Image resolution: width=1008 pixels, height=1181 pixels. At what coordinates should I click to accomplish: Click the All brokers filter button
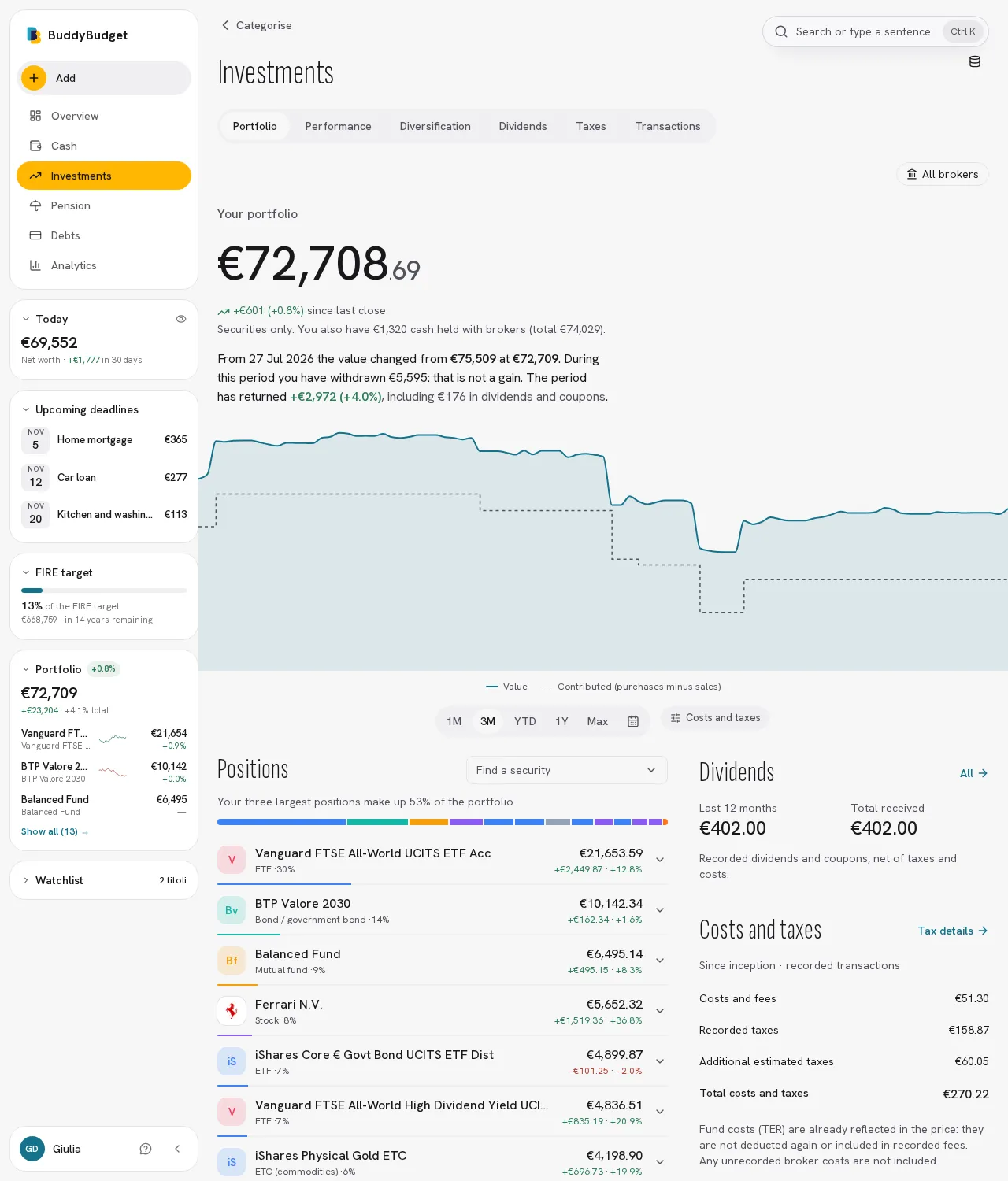coord(943,174)
